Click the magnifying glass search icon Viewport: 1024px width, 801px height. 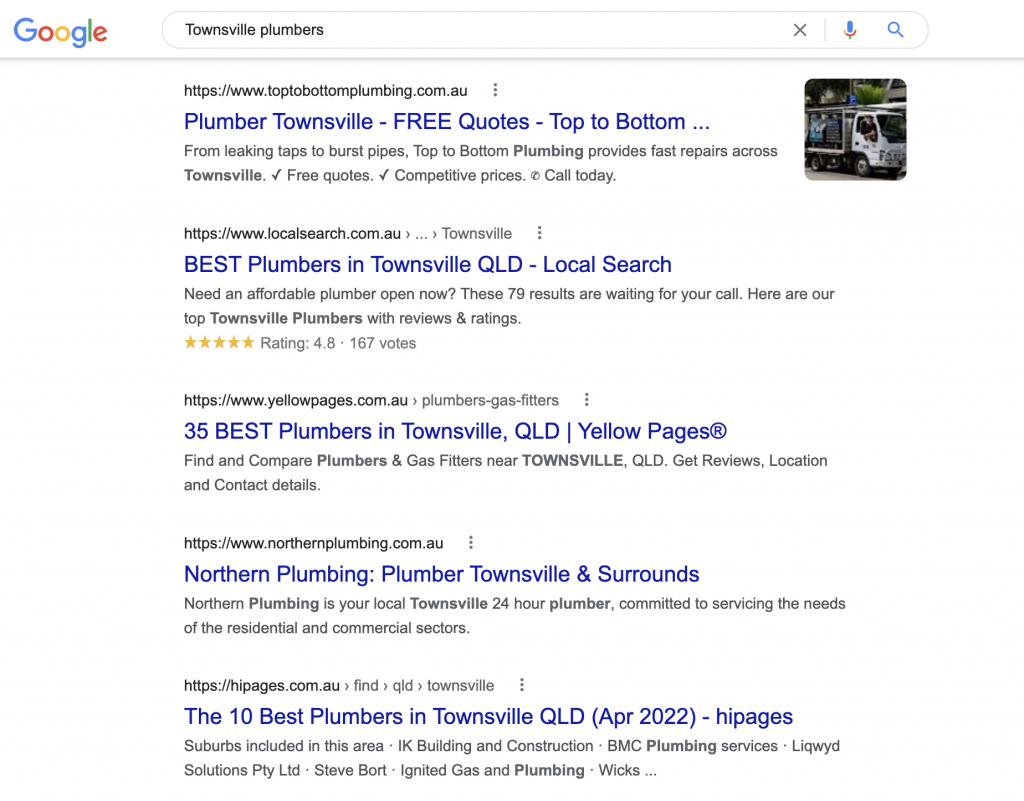coord(895,30)
